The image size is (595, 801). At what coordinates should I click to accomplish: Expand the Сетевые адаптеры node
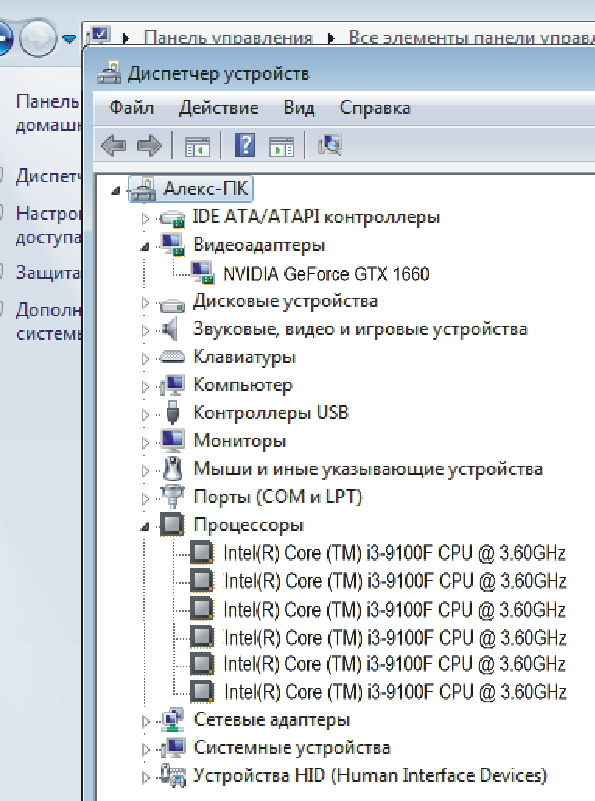(146, 721)
